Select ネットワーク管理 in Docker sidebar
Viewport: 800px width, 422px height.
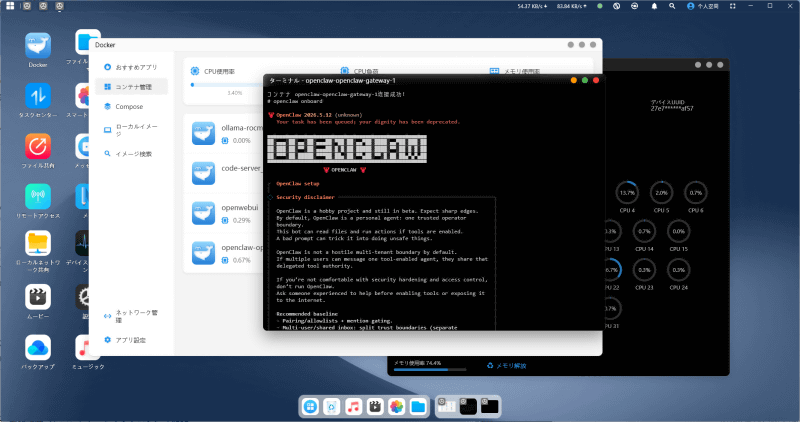pyautogui.click(x=131, y=316)
